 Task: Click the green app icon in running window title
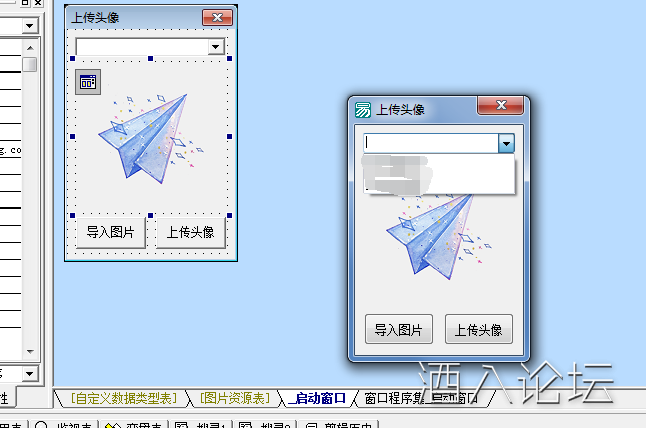363,110
